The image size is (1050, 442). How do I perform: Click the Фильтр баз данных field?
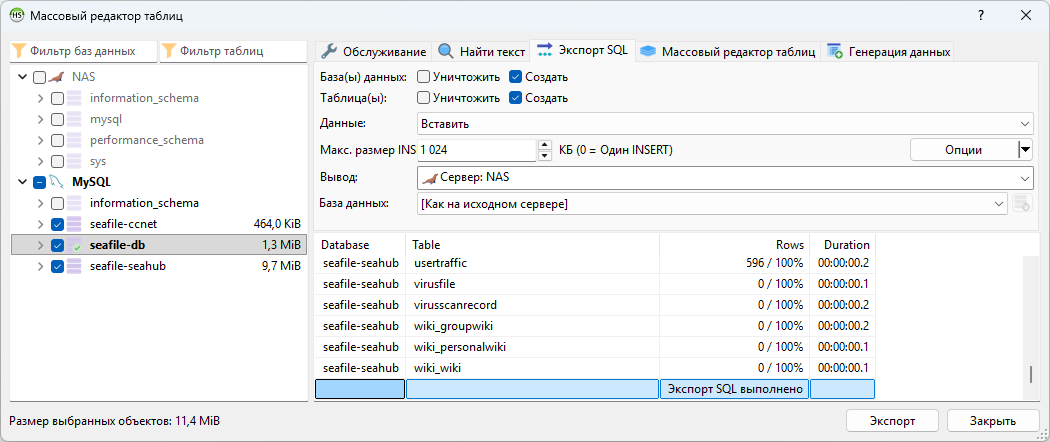[x=83, y=51]
